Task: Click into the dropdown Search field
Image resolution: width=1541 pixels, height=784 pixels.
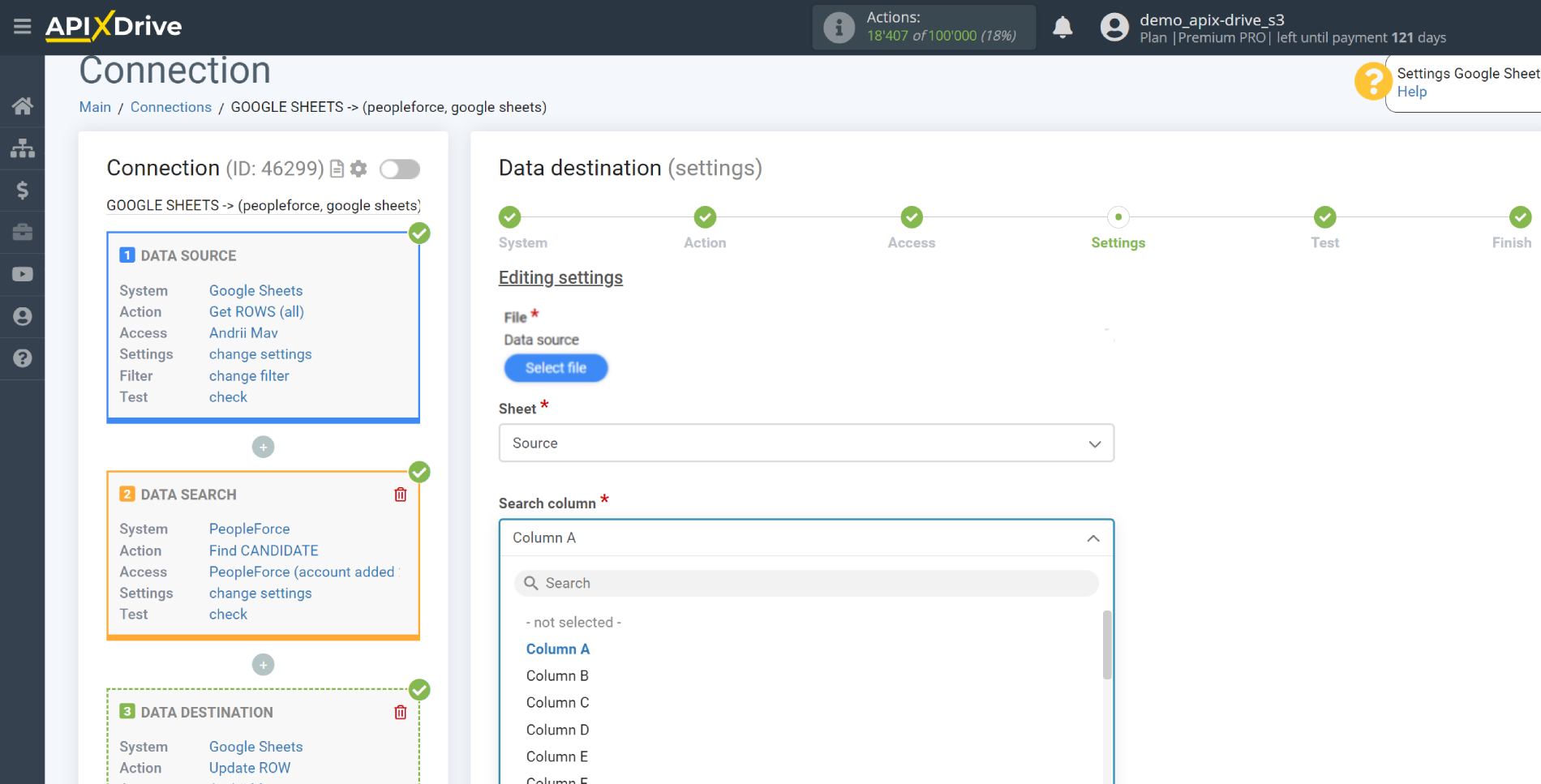Action: (806, 583)
